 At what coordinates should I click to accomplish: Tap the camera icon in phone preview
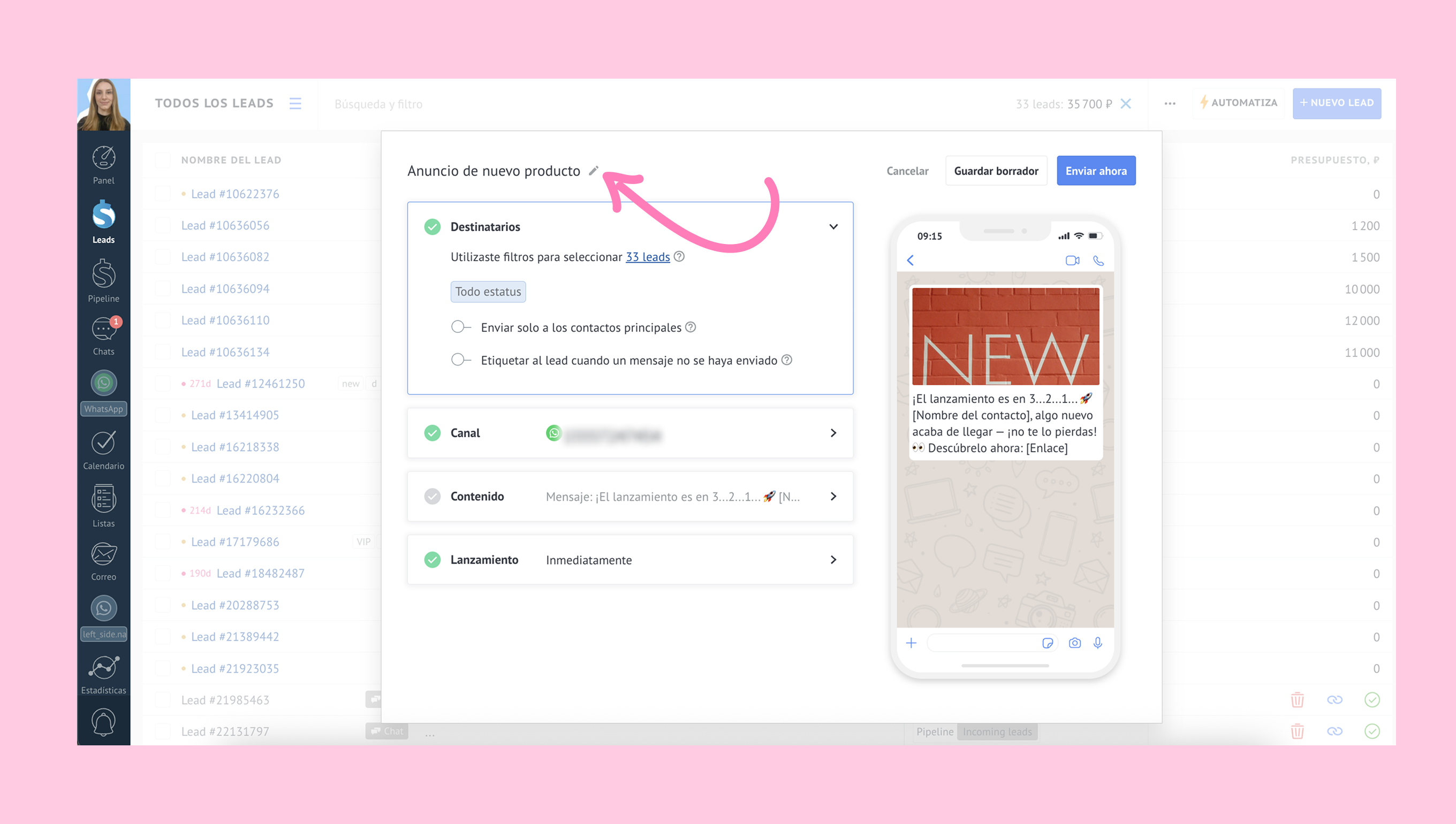pos(1074,643)
